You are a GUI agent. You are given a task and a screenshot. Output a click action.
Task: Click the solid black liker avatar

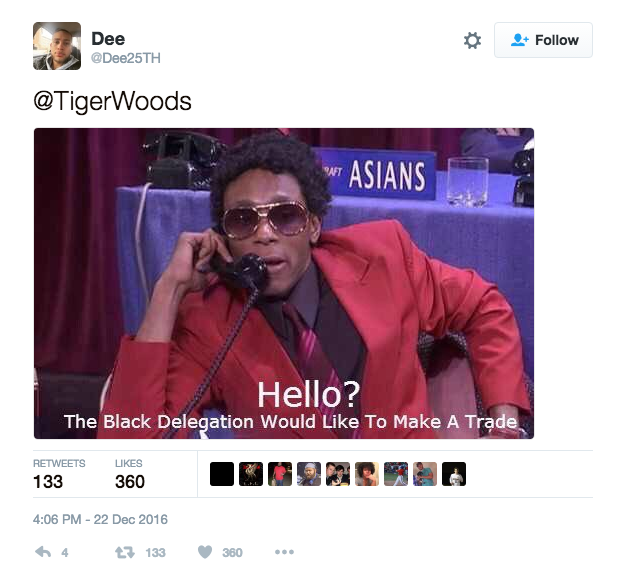pos(222,474)
